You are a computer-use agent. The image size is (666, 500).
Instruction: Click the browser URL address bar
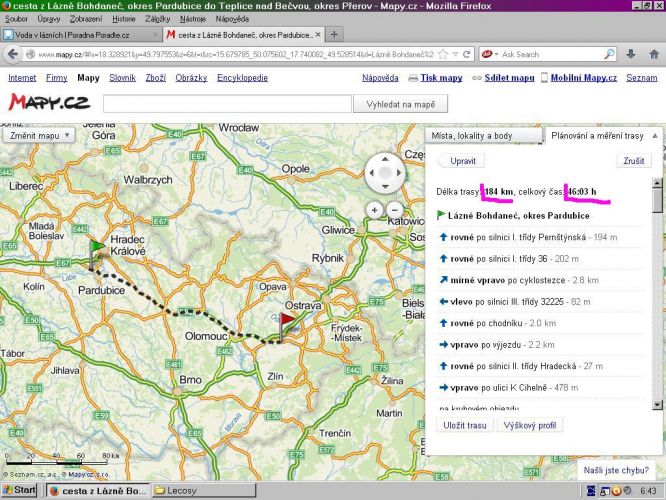(236, 54)
